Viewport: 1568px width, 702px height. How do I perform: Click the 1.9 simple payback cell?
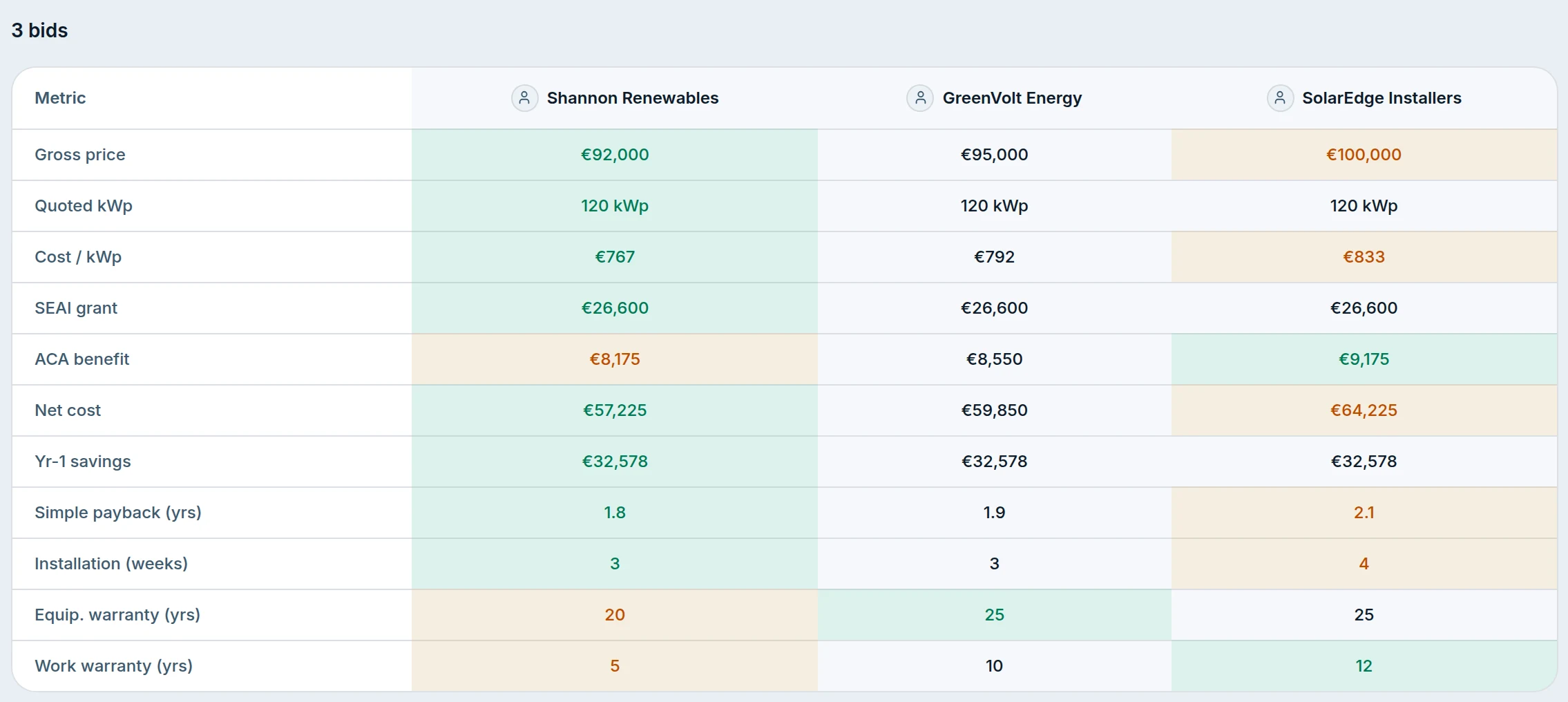995,513
